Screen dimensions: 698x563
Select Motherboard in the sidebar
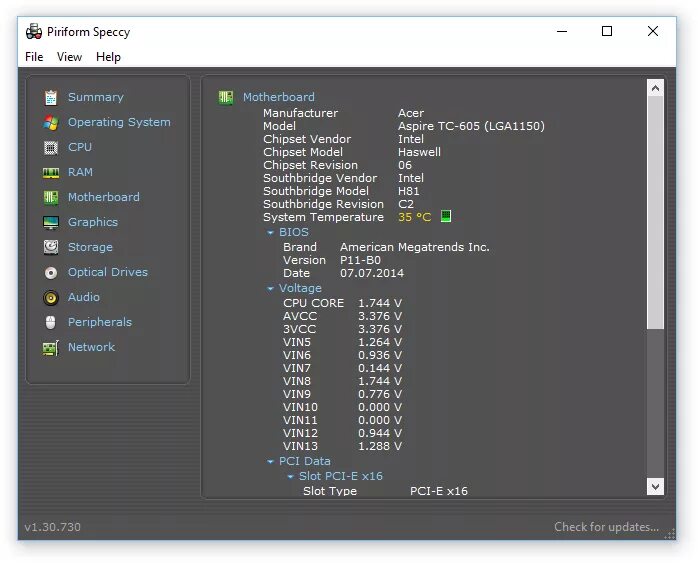(x=104, y=197)
